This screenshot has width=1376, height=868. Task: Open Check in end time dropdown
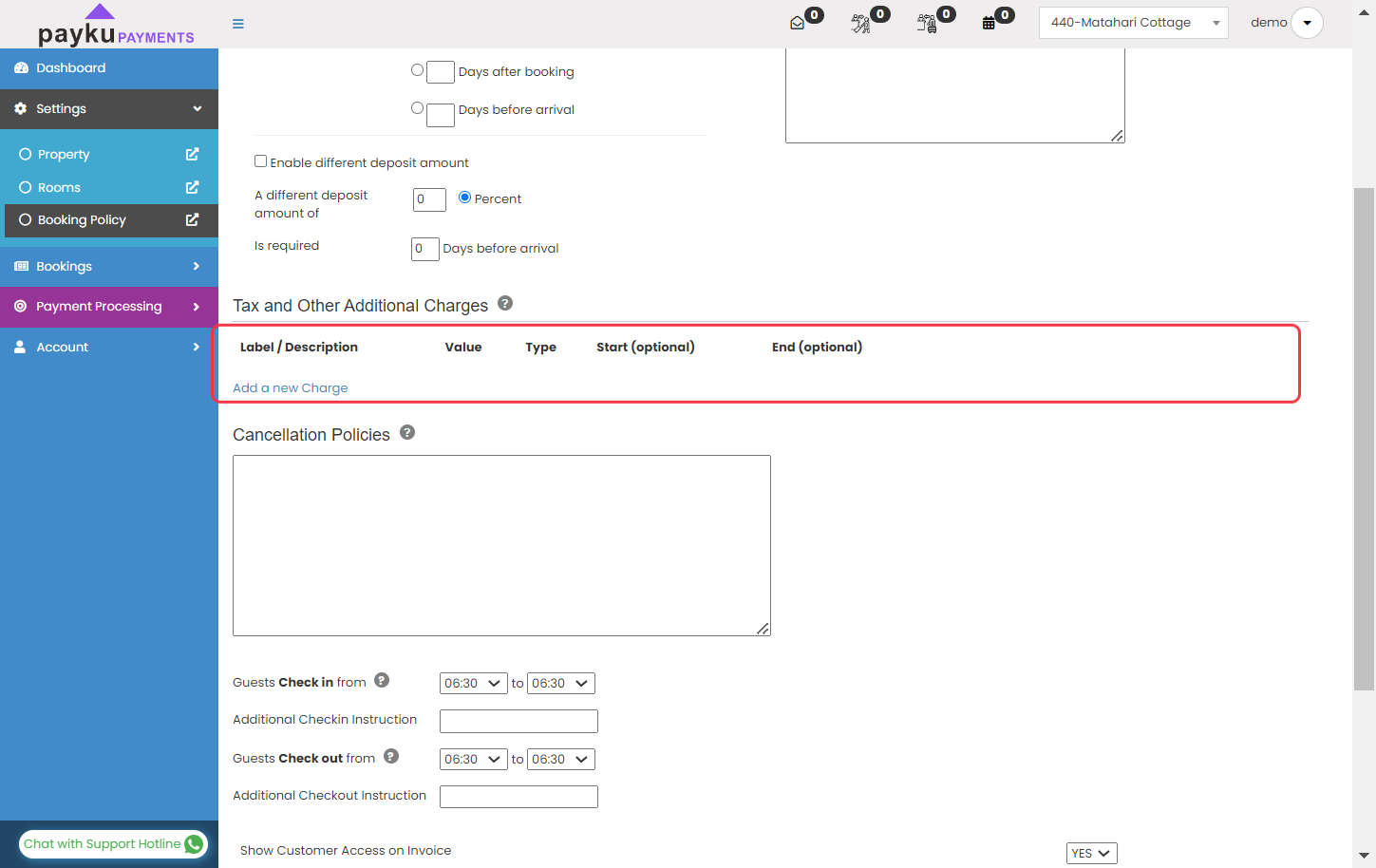tap(560, 683)
